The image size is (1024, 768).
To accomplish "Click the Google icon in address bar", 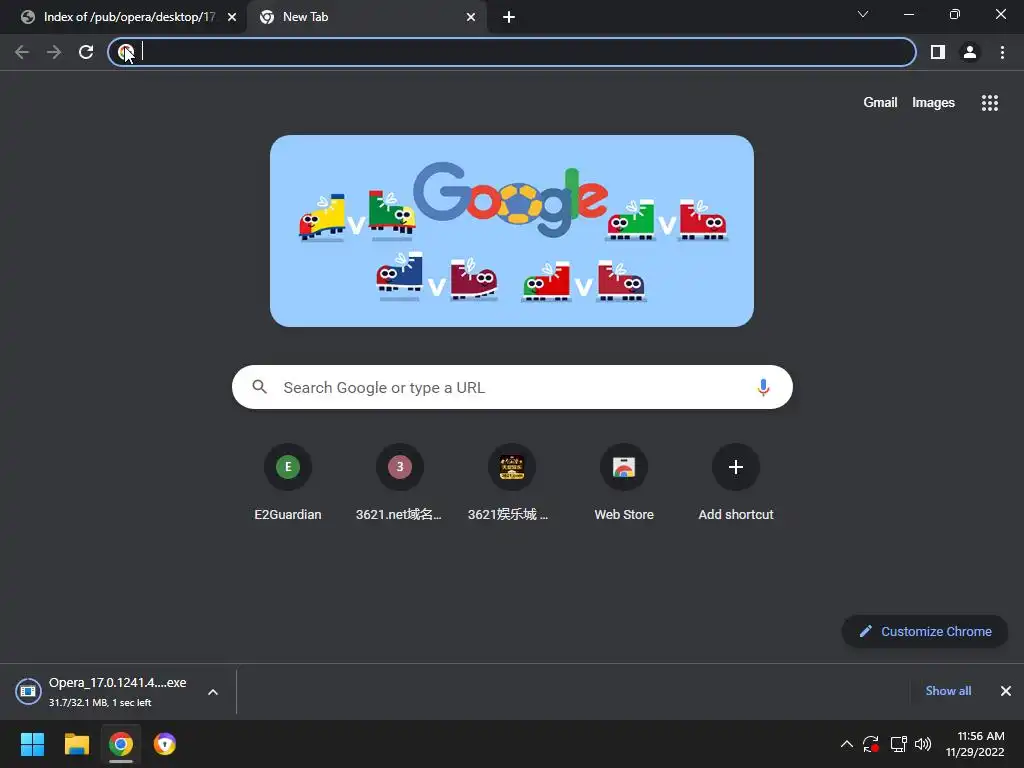I will (126, 52).
